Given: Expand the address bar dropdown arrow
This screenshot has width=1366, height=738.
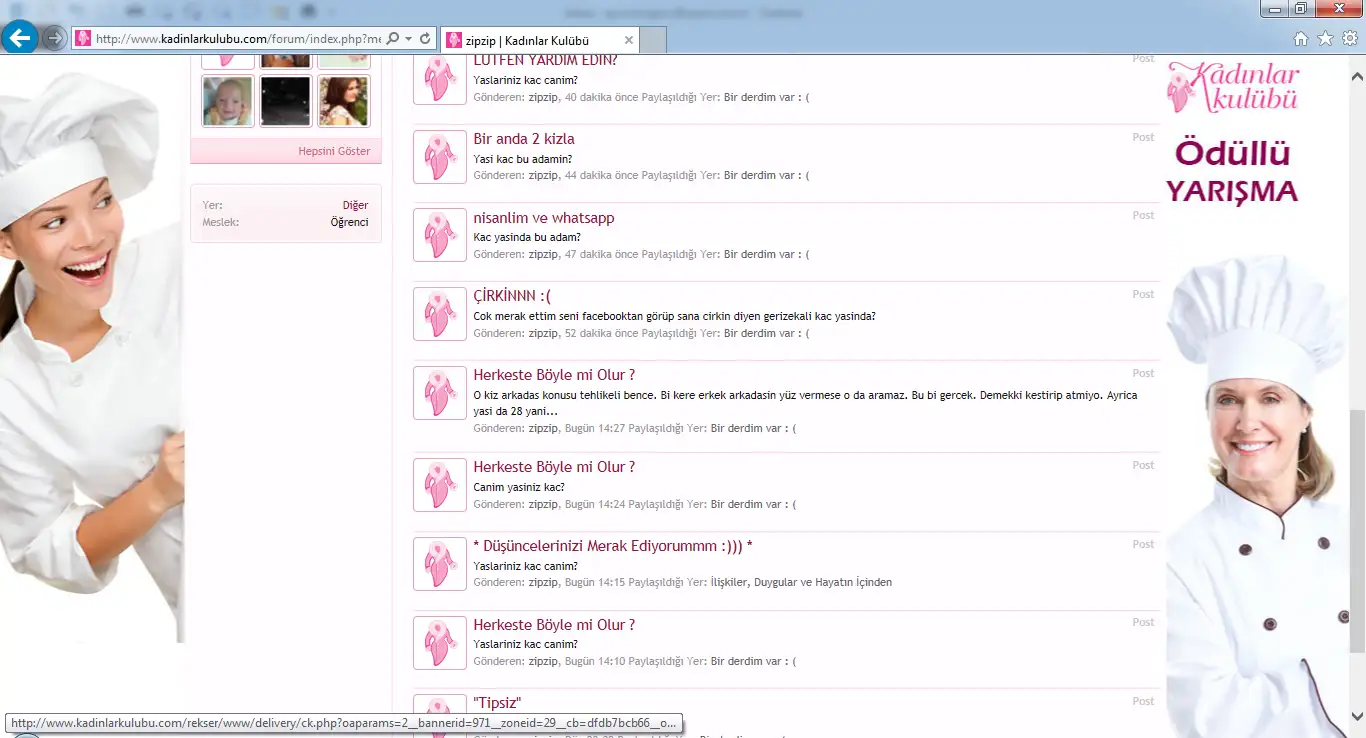Looking at the screenshot, I should [x=409, y=39].
